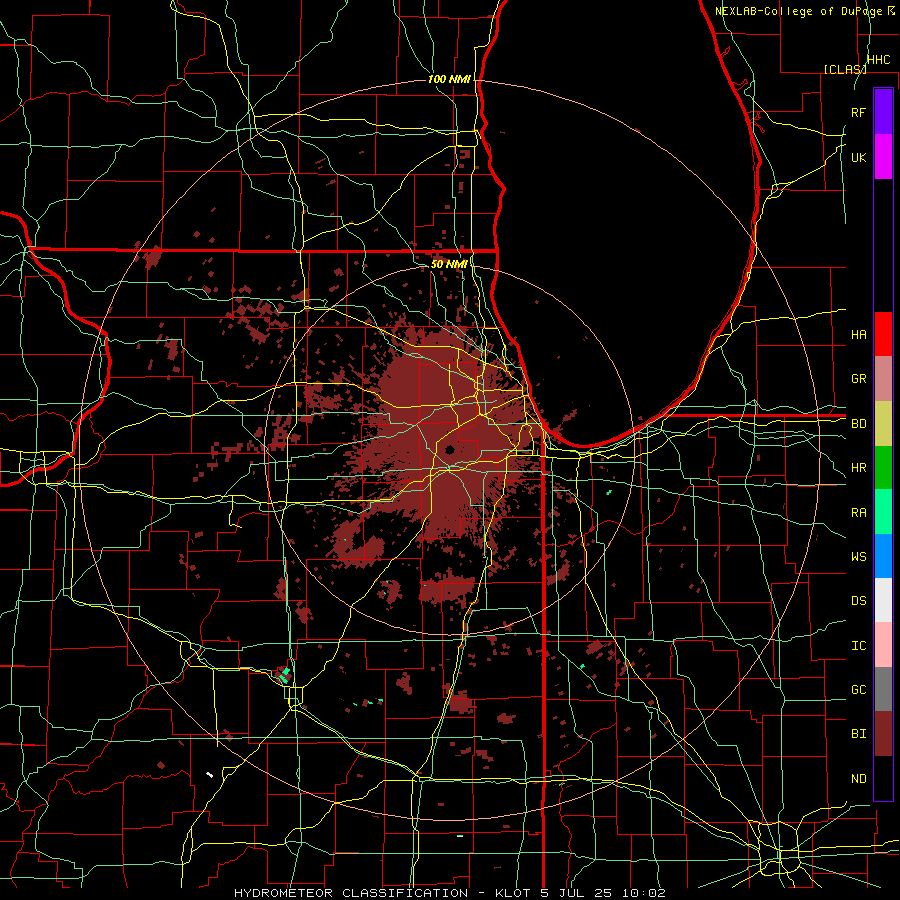The image size is (900, 900).
Task: Click the HR green legend swatch
Action: click(x=883, y=468)
